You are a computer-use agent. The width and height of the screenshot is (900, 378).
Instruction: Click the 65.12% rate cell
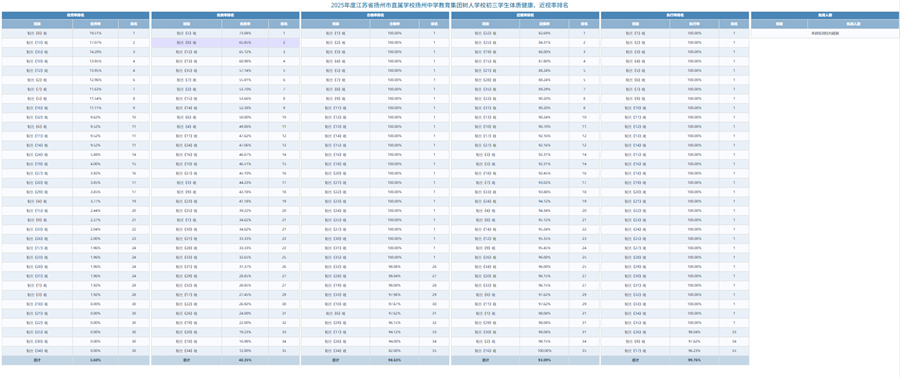point(245,52)
